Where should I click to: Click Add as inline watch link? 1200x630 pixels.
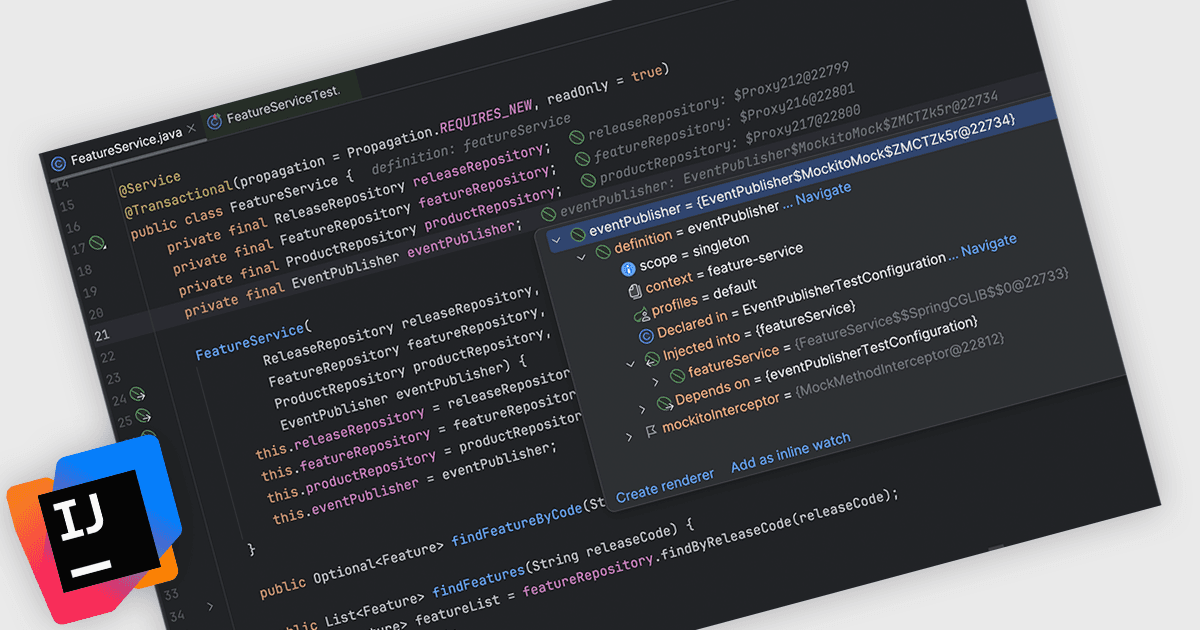coord(790,452)
